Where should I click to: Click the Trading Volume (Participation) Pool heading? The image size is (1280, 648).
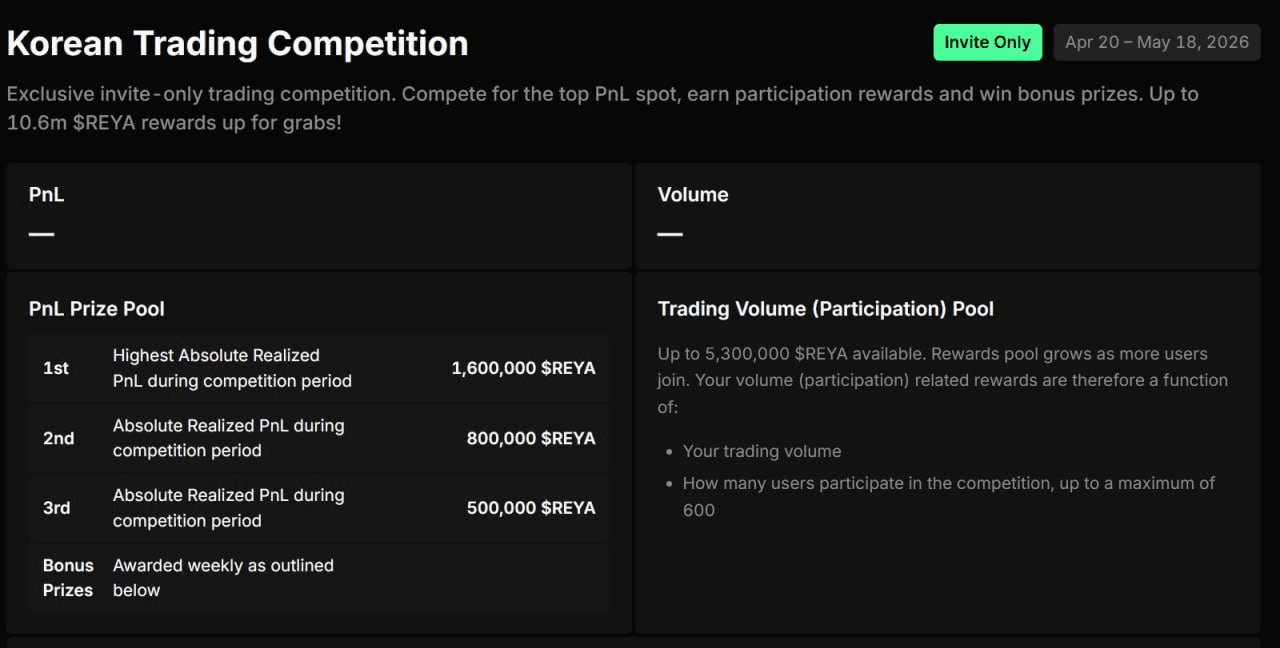tap(826, 309)
